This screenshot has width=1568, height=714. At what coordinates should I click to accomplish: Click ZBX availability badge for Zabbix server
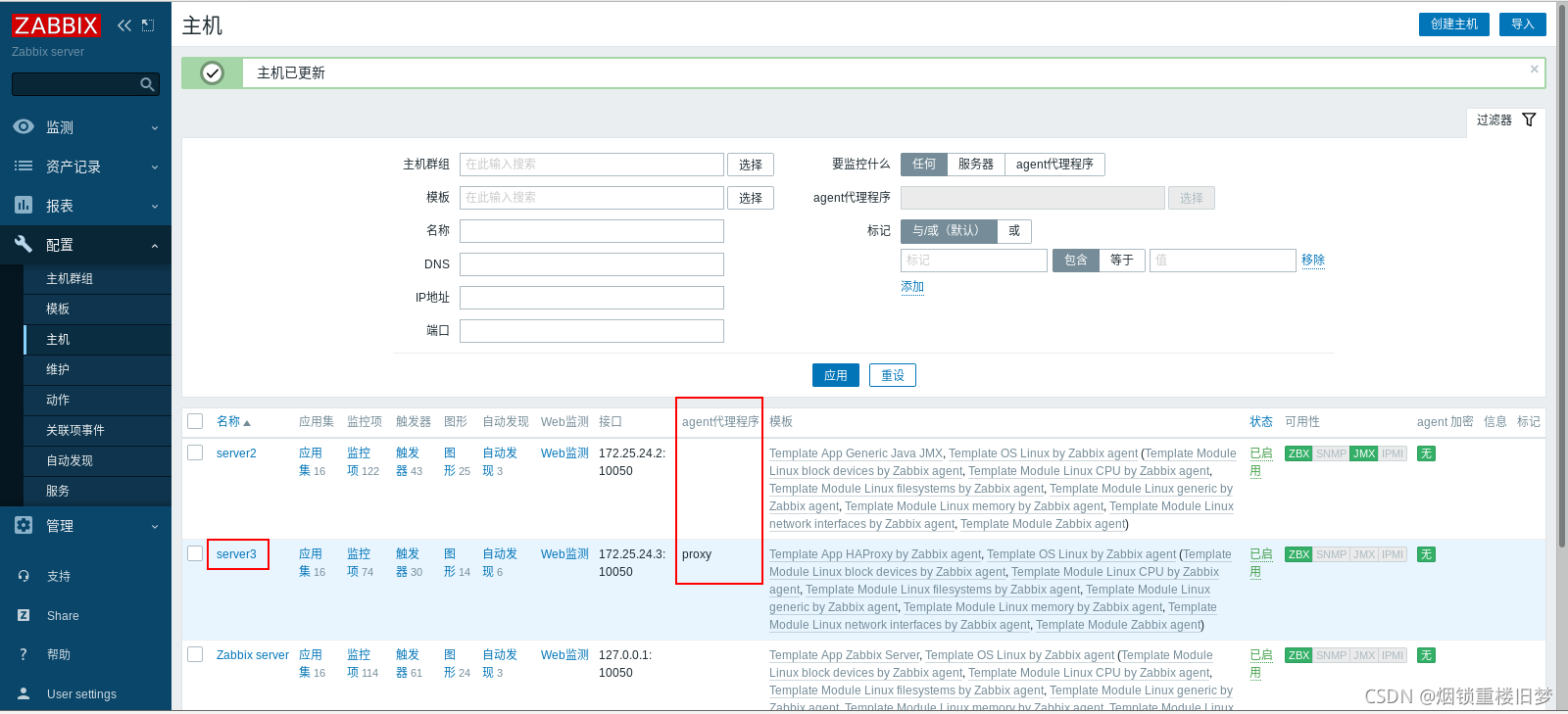click(x=1298, y=655)
